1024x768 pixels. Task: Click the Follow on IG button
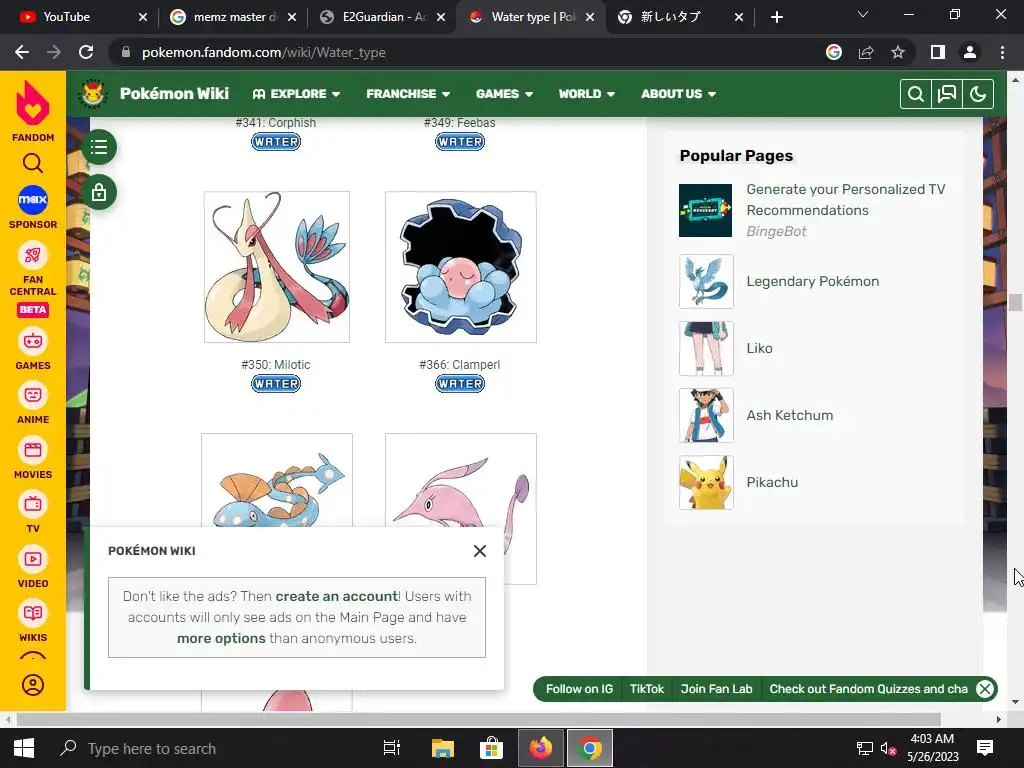pyautogui.click(x=579, y=689)
